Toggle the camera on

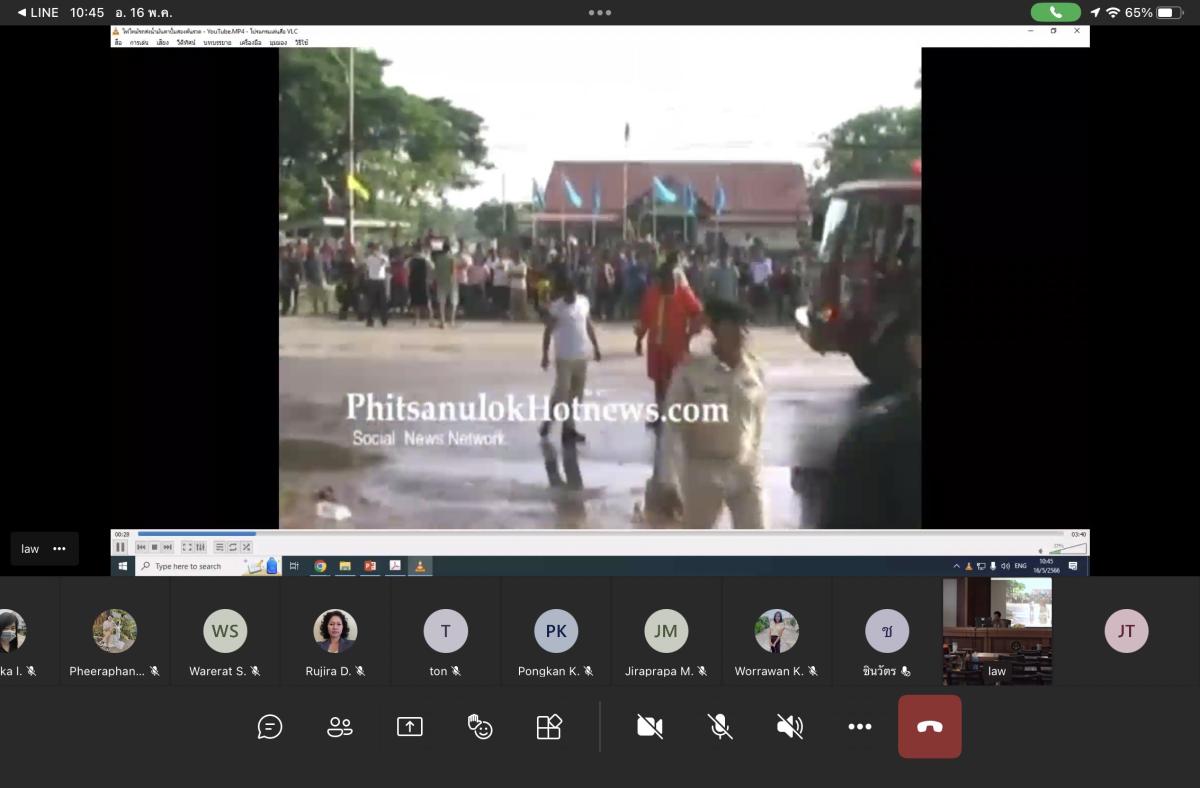650,727
